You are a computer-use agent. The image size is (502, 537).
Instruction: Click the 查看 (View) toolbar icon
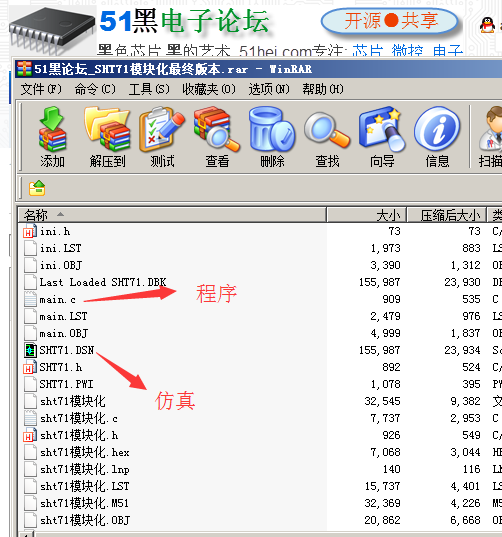(217, 137)
